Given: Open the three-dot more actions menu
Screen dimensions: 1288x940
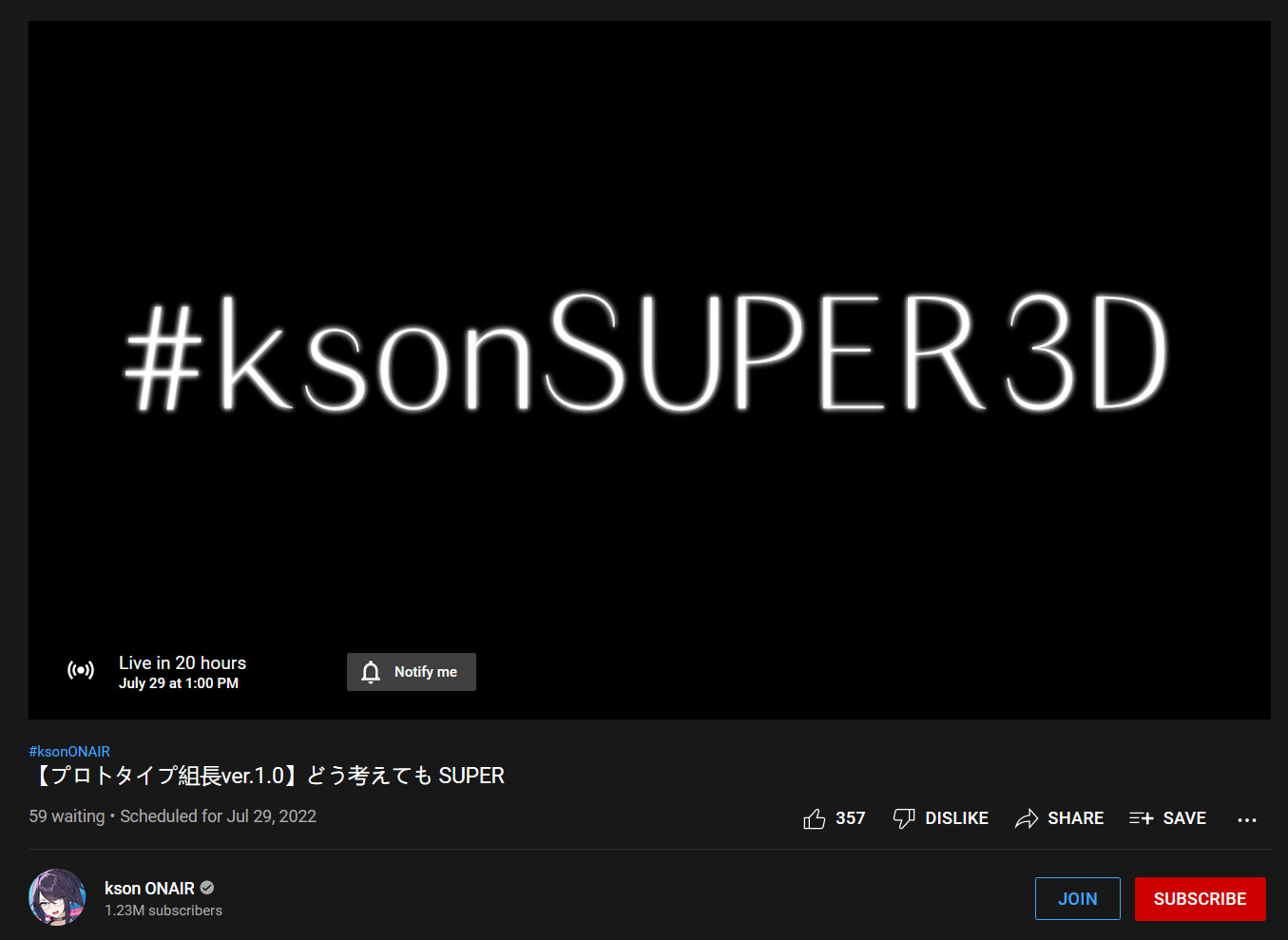Looking at the screenshot, I should click(x=1247, y=819).
